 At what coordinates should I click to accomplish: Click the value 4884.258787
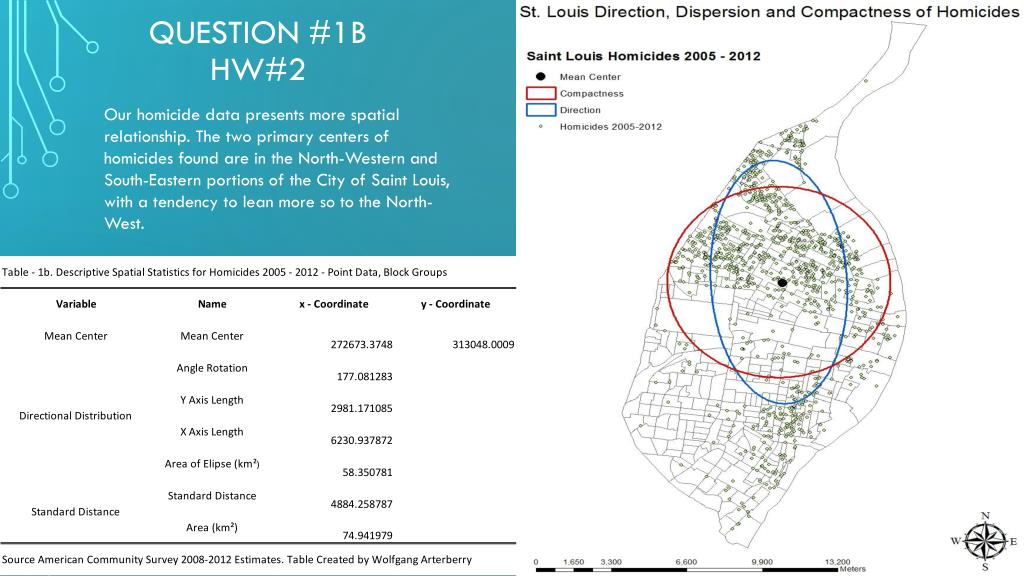click(362, 504)
